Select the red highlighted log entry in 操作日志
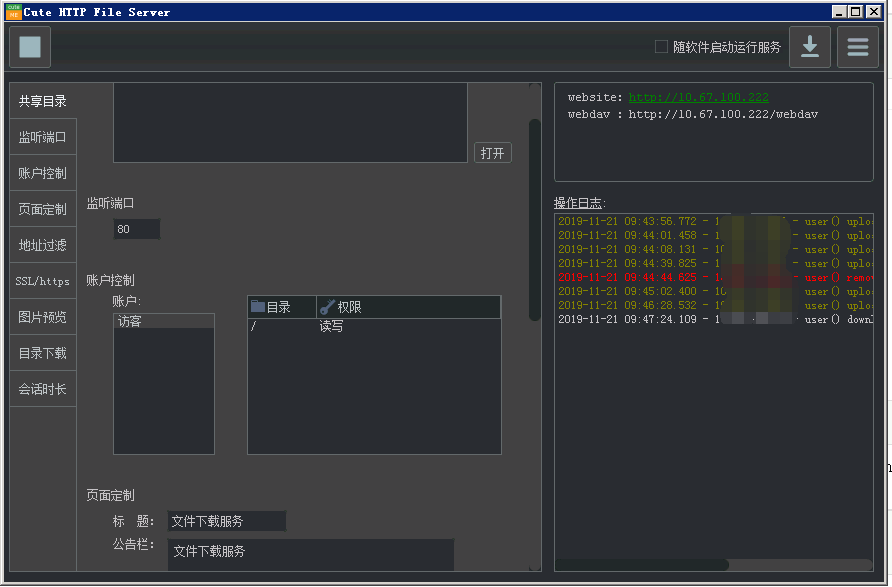Viewport: 892px width, 587px height. [700, 277]
